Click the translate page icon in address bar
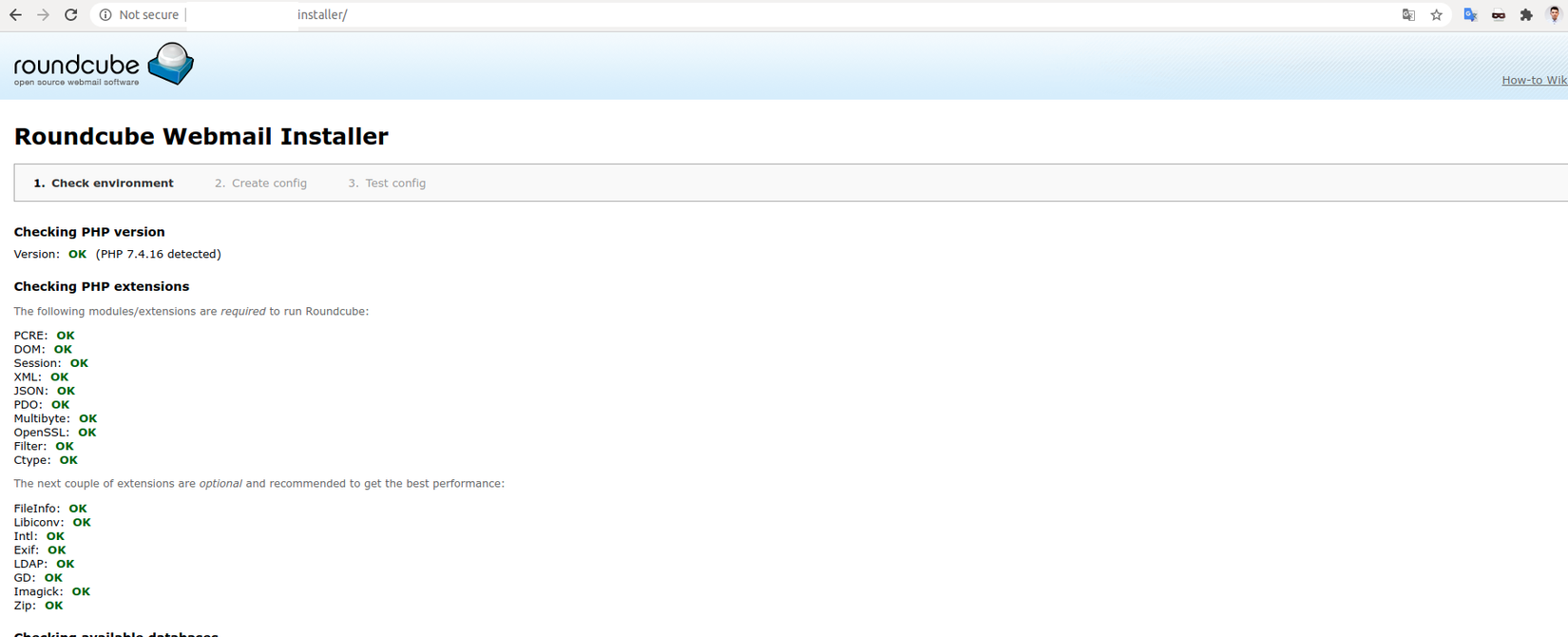1568x637 pixels. coord(1408,15)
